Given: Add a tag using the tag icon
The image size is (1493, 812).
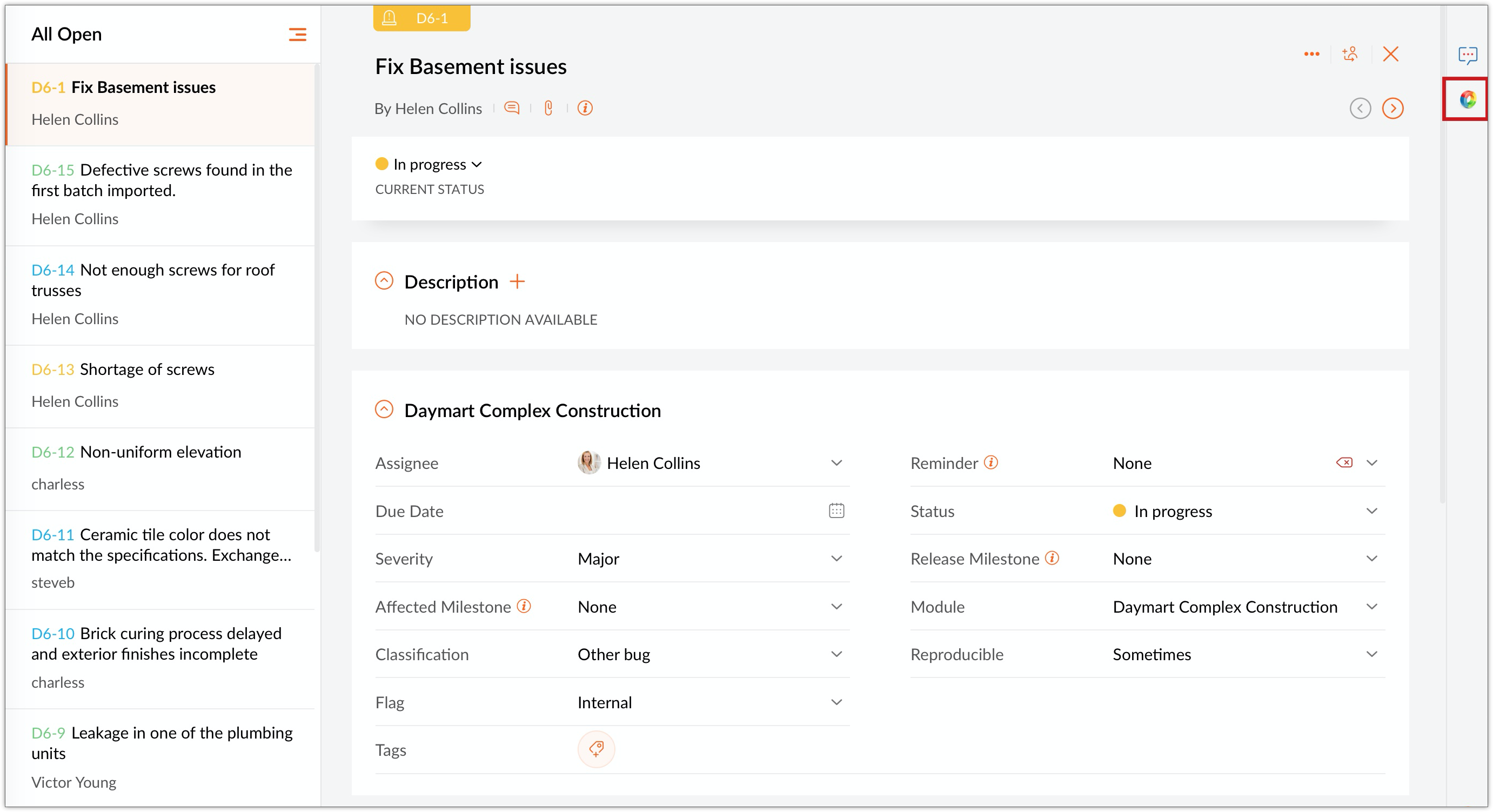Looking at the screenshot, I should click(596, 749).
